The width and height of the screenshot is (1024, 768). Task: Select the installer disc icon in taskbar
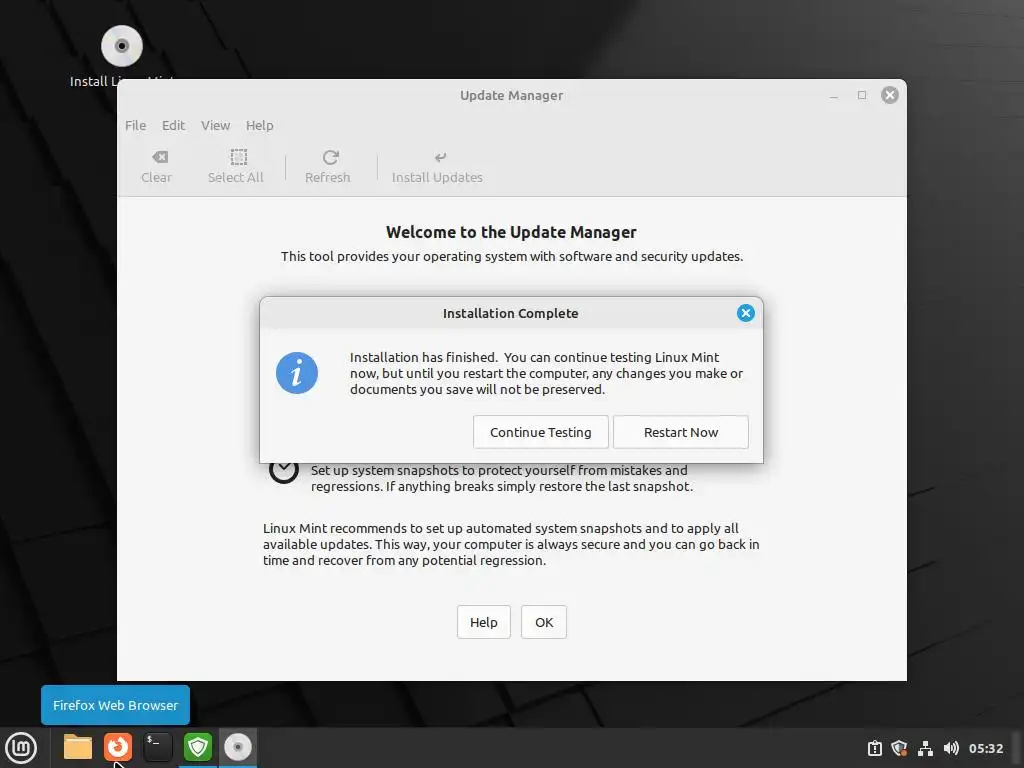point(238,747)
